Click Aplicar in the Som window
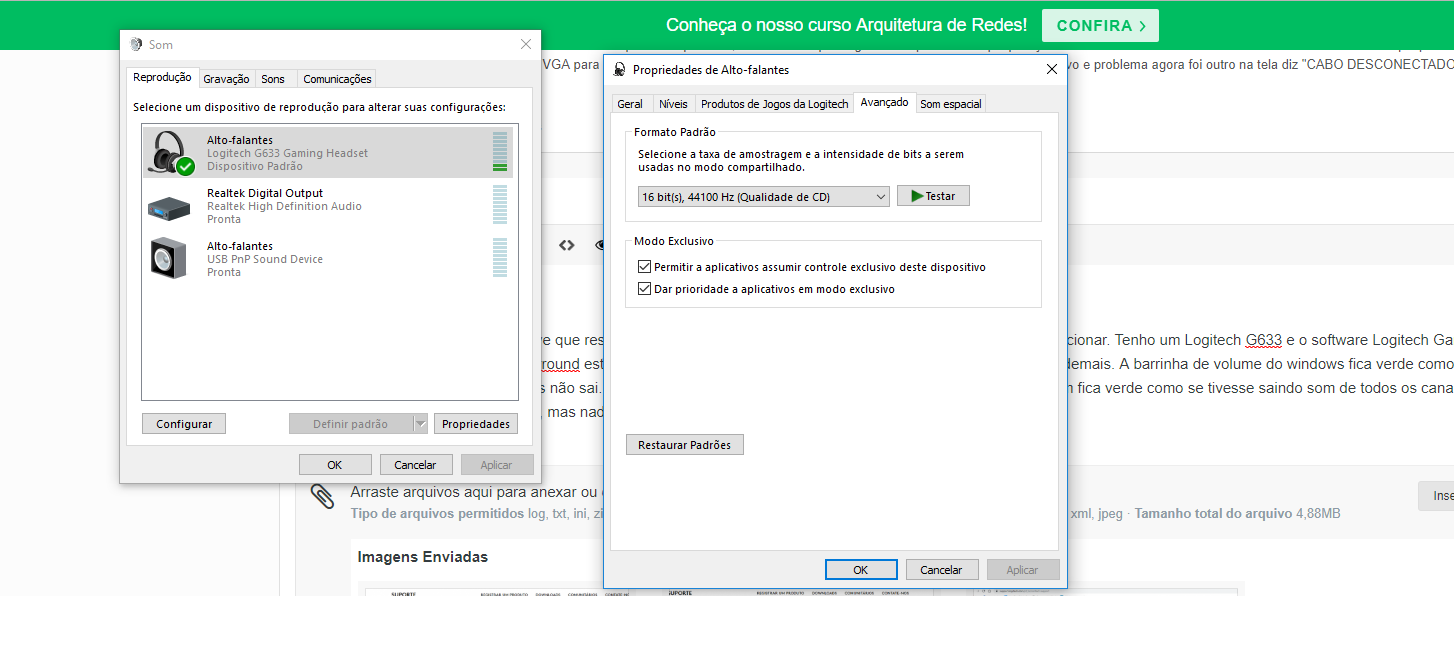The image size is (1454, 648). (497, 465)
